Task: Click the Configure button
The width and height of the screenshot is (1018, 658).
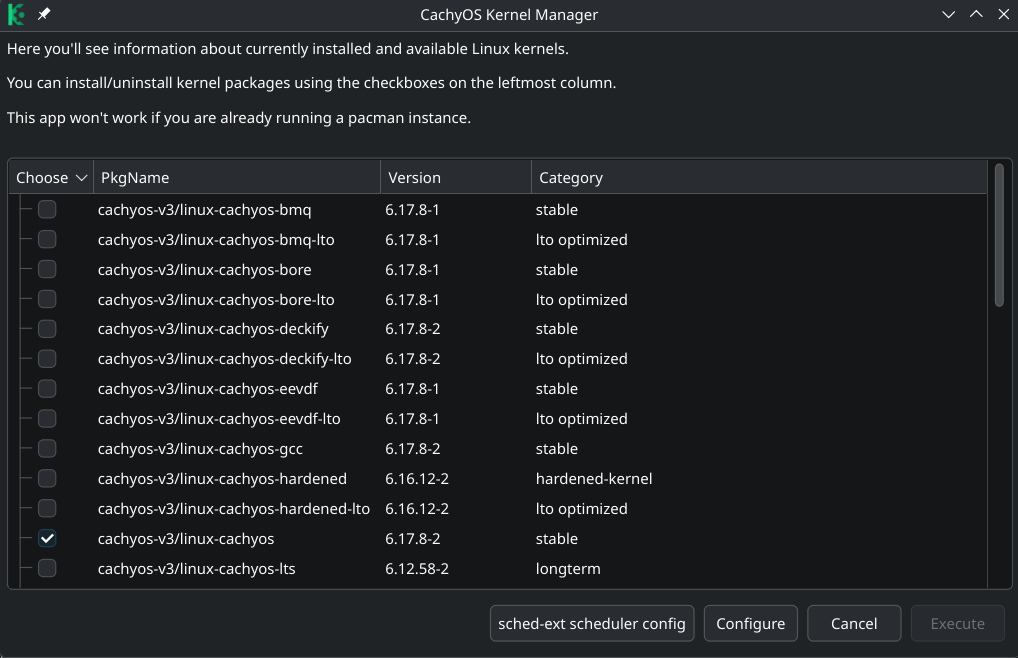Action: pyautogui.click(x=750, y=623)
